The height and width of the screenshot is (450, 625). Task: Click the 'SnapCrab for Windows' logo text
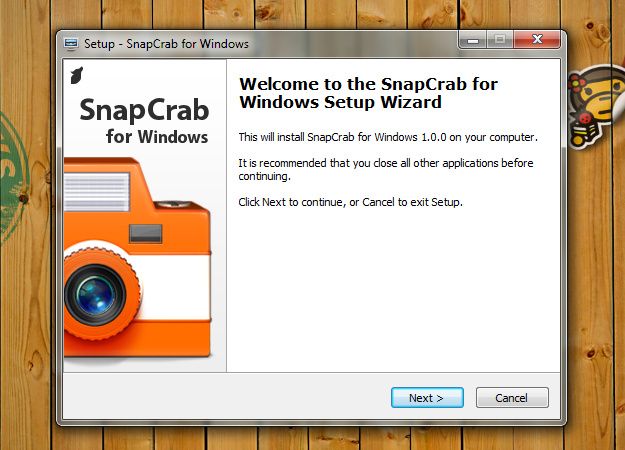pos(144,121)
